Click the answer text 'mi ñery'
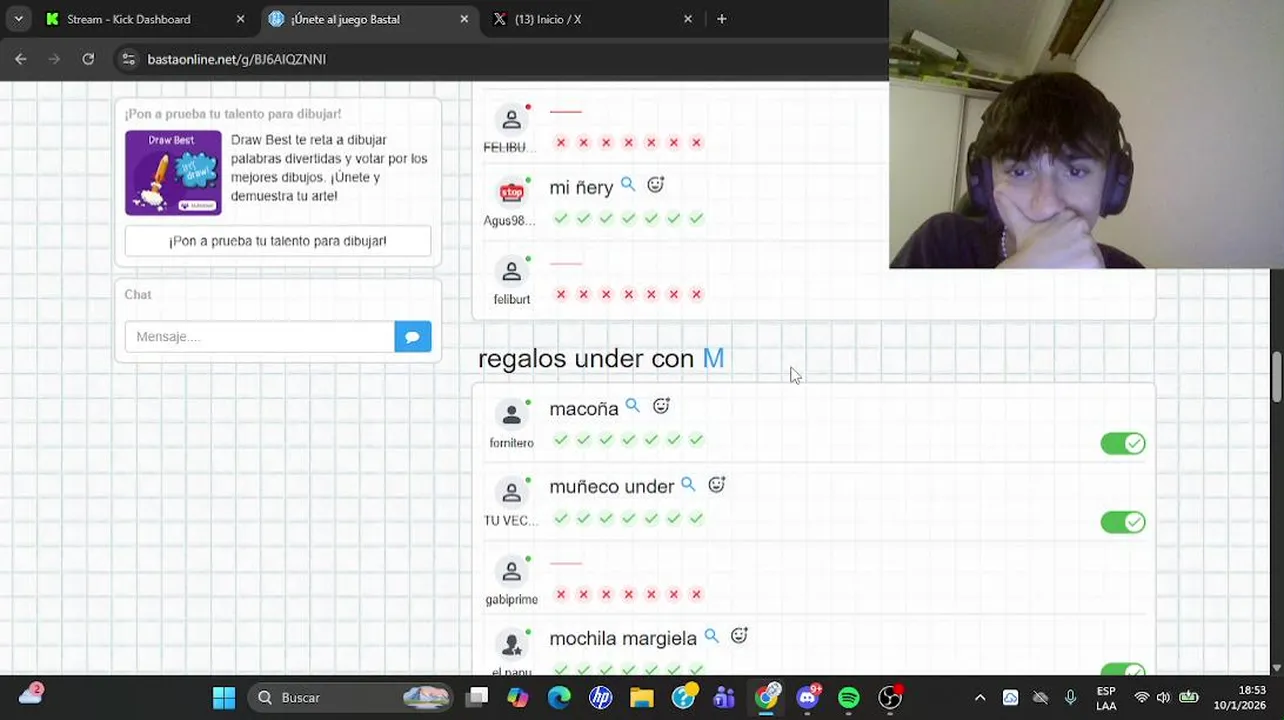The height and width of the screenshot is (720, 1284). tap(581, 188)
